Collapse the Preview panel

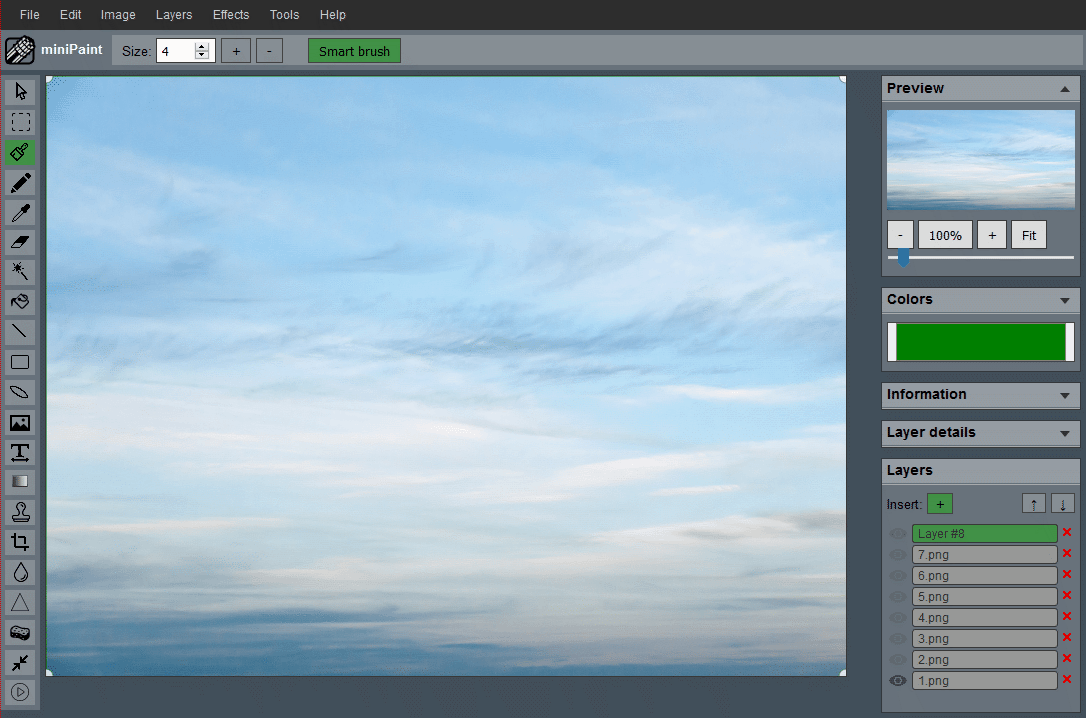point(1063,88)
